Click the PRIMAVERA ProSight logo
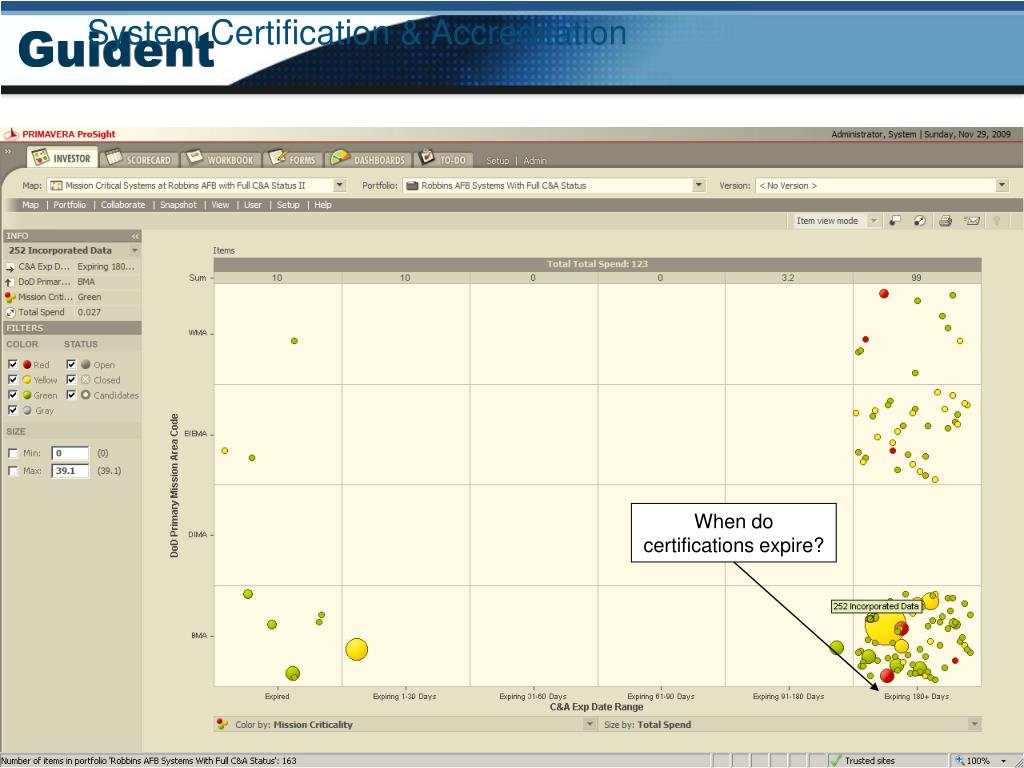The image size is (1024, 768). (x=59, y=134)
